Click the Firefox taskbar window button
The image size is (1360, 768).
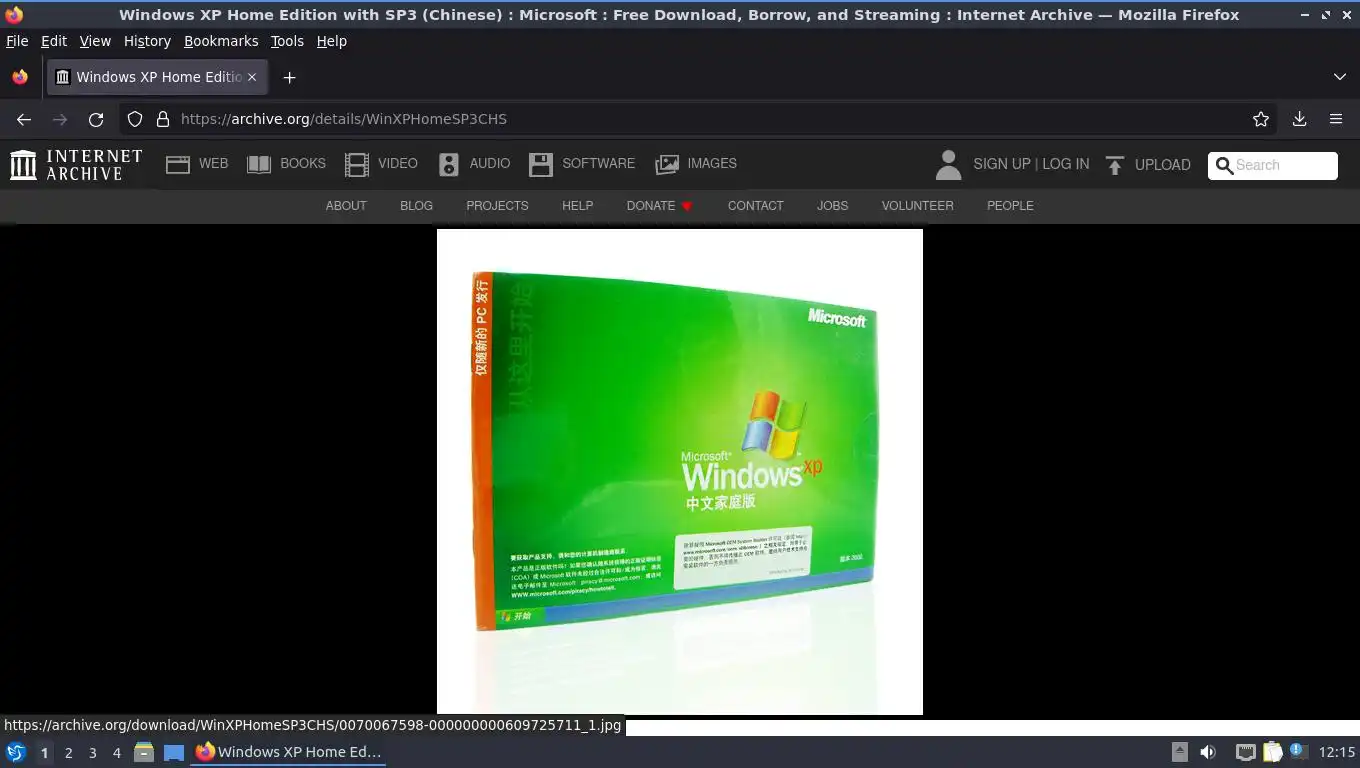click(289, 752)
